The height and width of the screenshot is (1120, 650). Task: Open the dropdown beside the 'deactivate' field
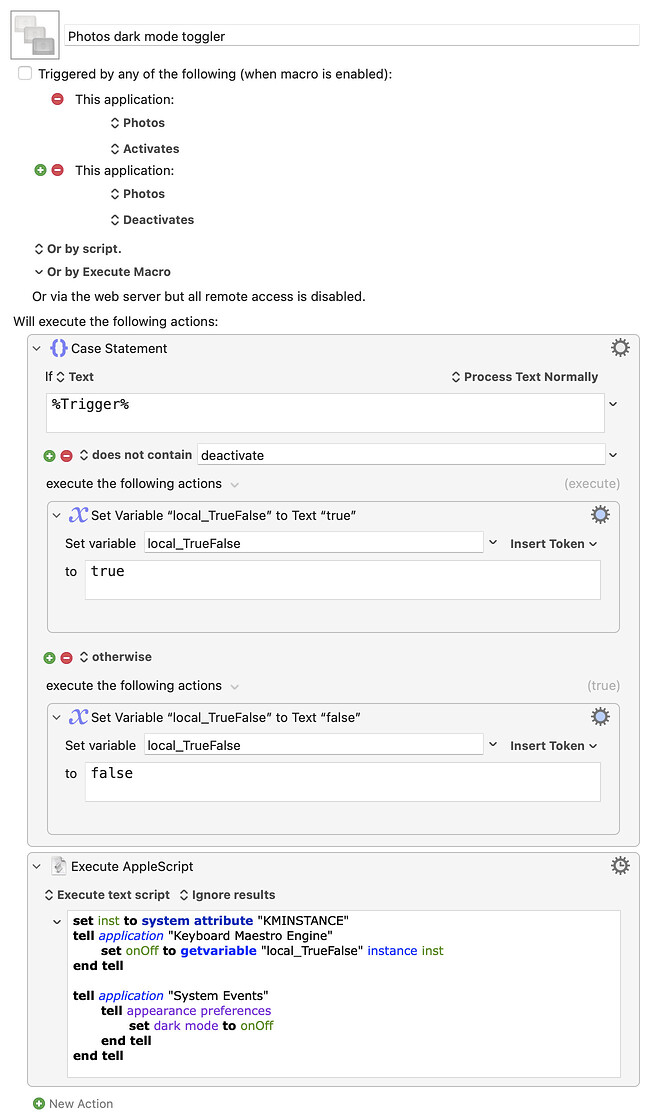point(613,455)
